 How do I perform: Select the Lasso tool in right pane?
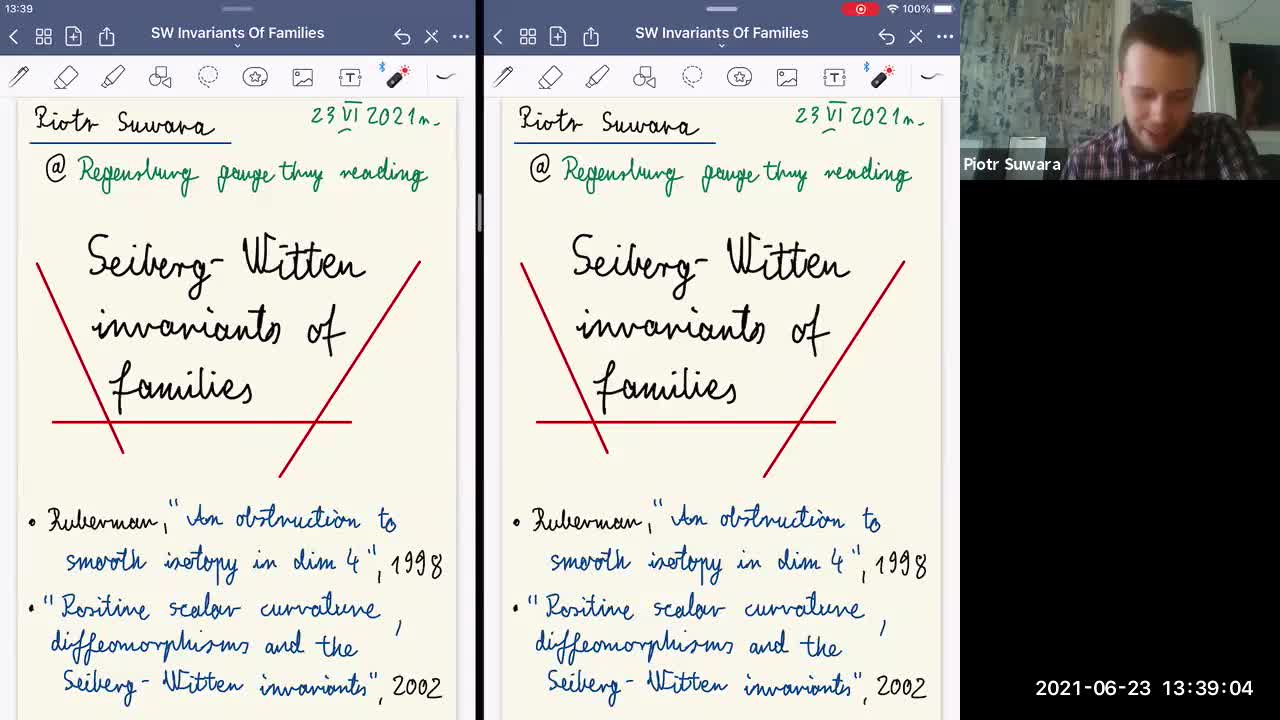692,77
